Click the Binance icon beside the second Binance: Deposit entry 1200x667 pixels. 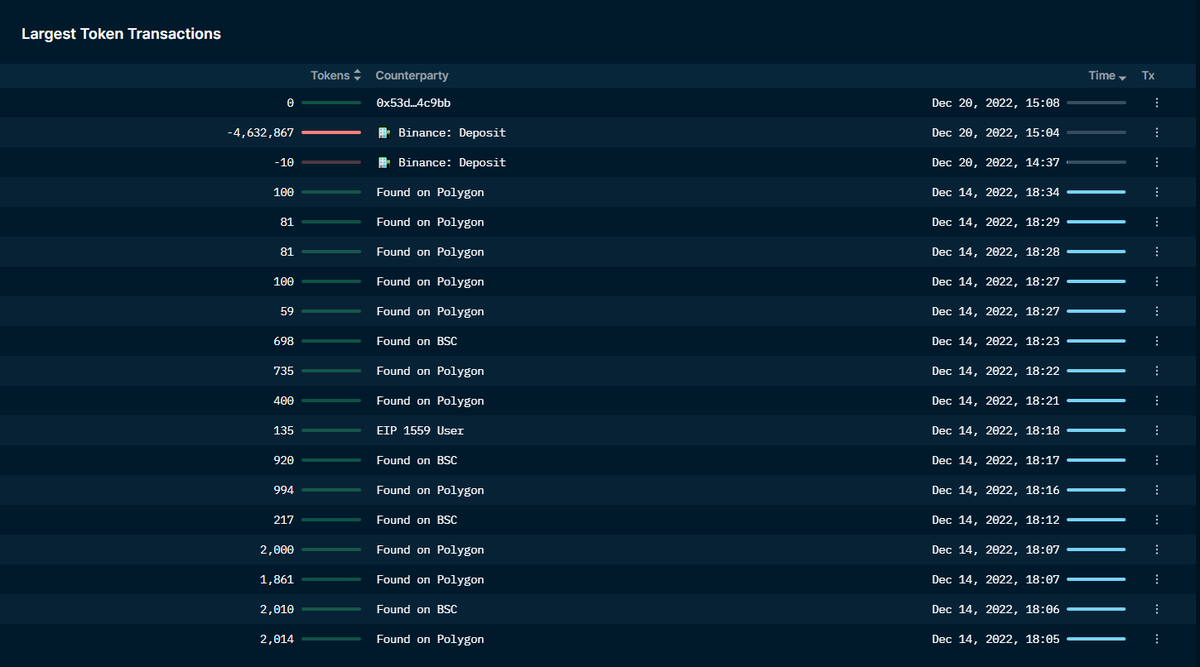tap(382, 162)
